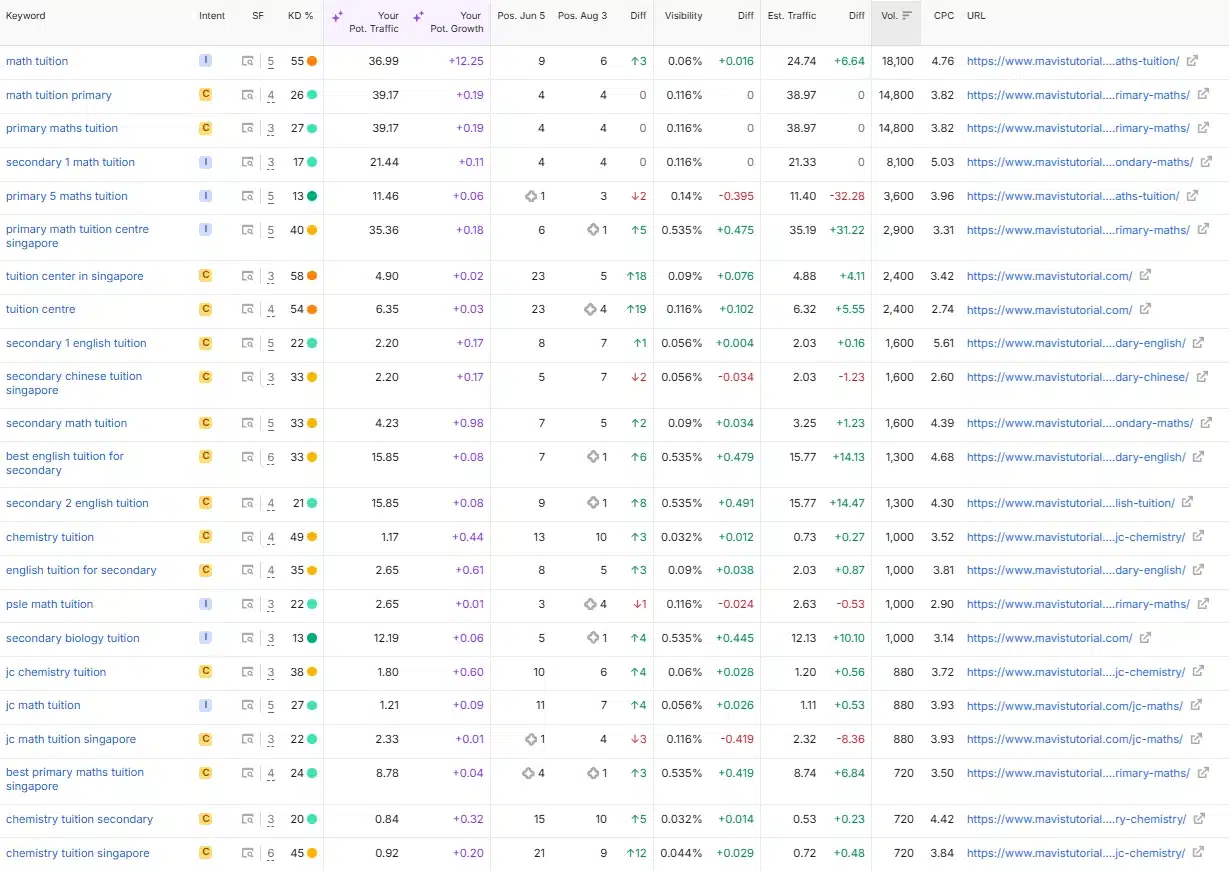The height and width of the screenshot is (871, 1229).
Task: Open URL link for jc math tuition row
Action: [x=1075, y=705]
